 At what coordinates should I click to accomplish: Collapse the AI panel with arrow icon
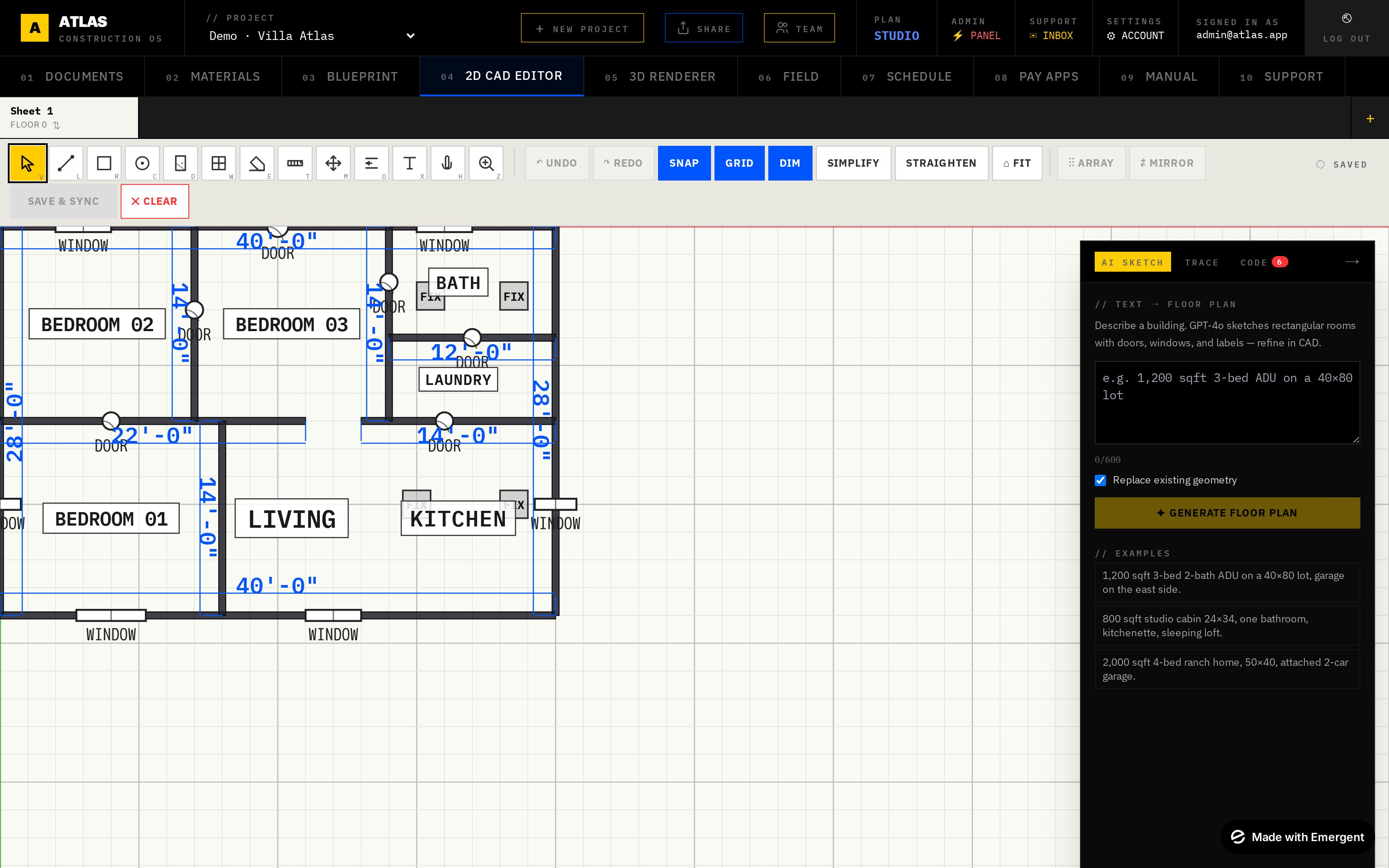pos(1352,262)
